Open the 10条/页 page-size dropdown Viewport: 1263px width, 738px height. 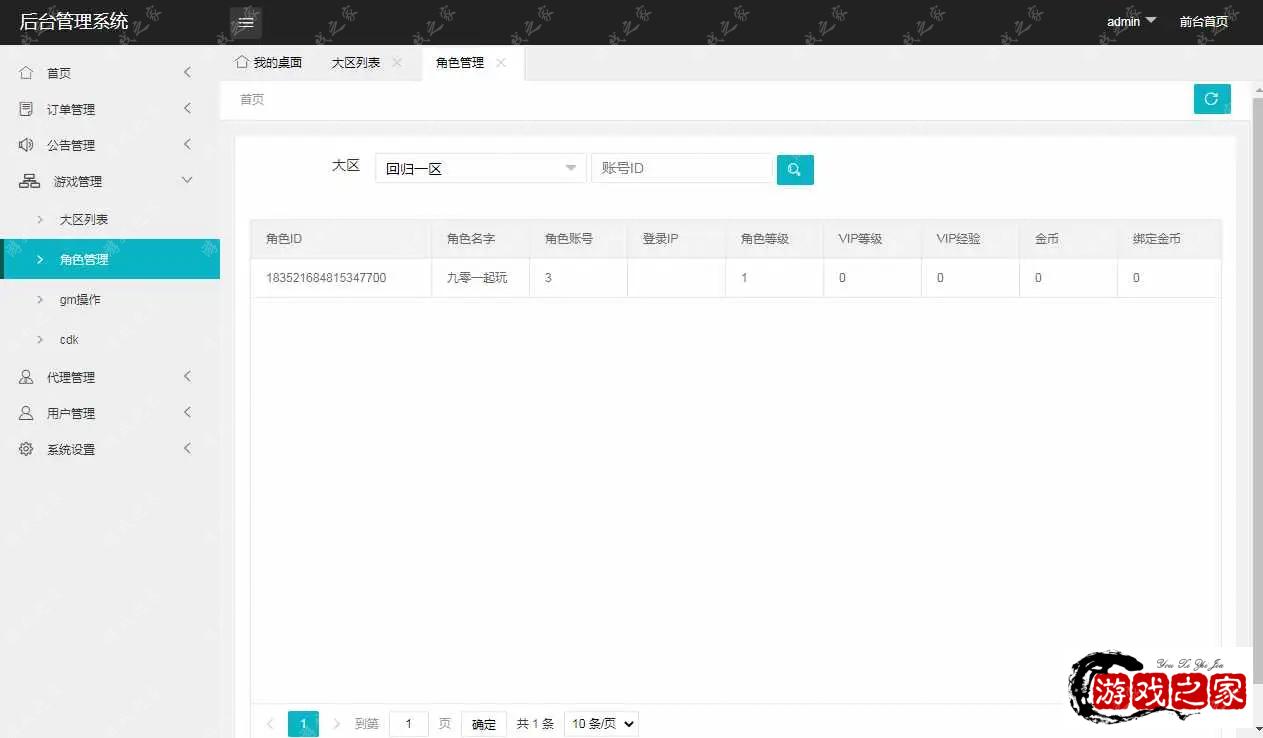[600, 723]
